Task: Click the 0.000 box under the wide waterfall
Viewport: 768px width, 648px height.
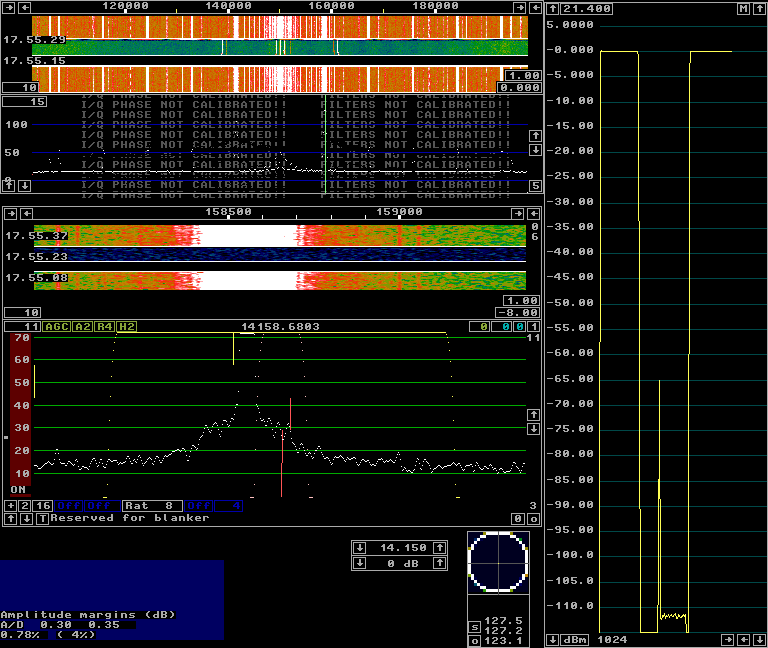Action: 520,87
